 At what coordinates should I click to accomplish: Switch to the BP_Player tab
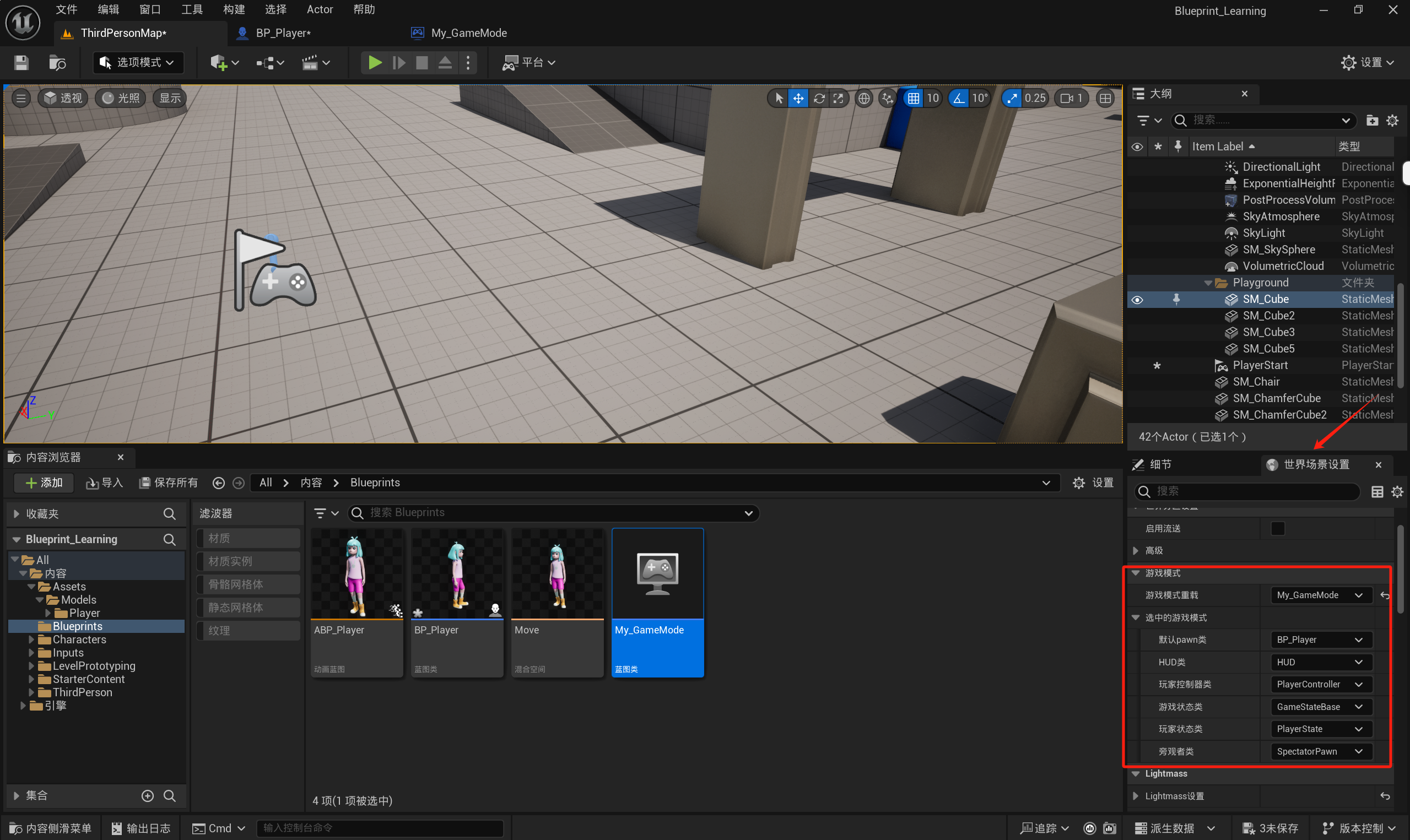(283, 33)
